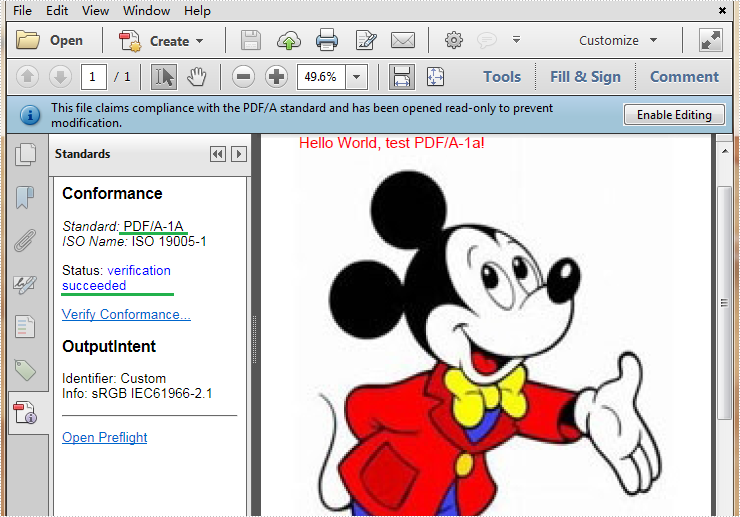Open the Fill & Sign pane
The width and height of the screenshot is (740, 517).
(585, 76)
